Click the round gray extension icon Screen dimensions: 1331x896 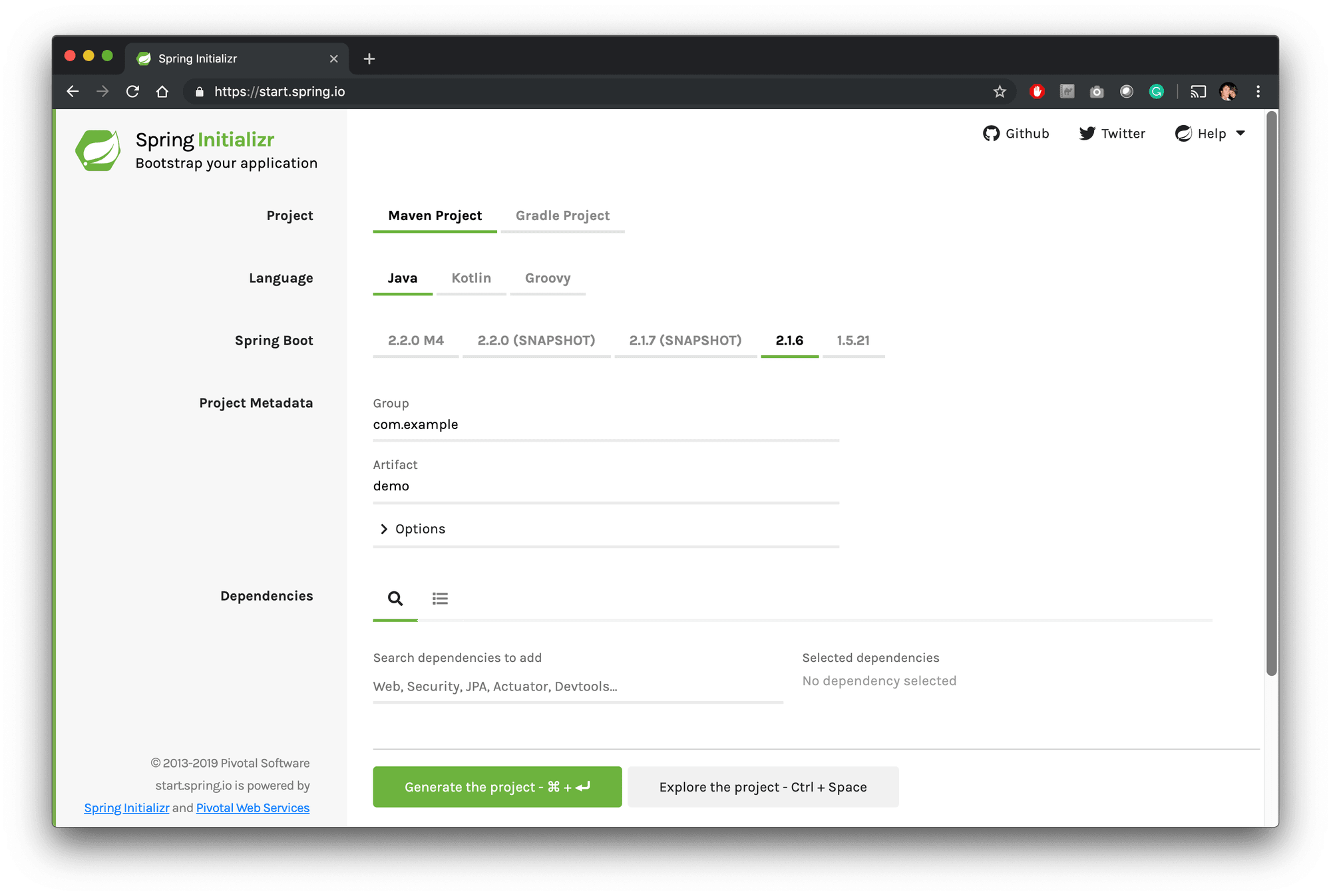(x=1127, y=92)
